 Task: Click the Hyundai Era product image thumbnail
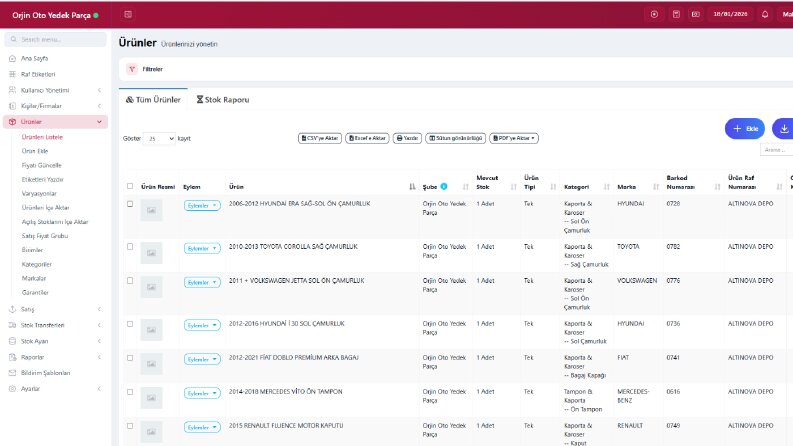[151, 210]
